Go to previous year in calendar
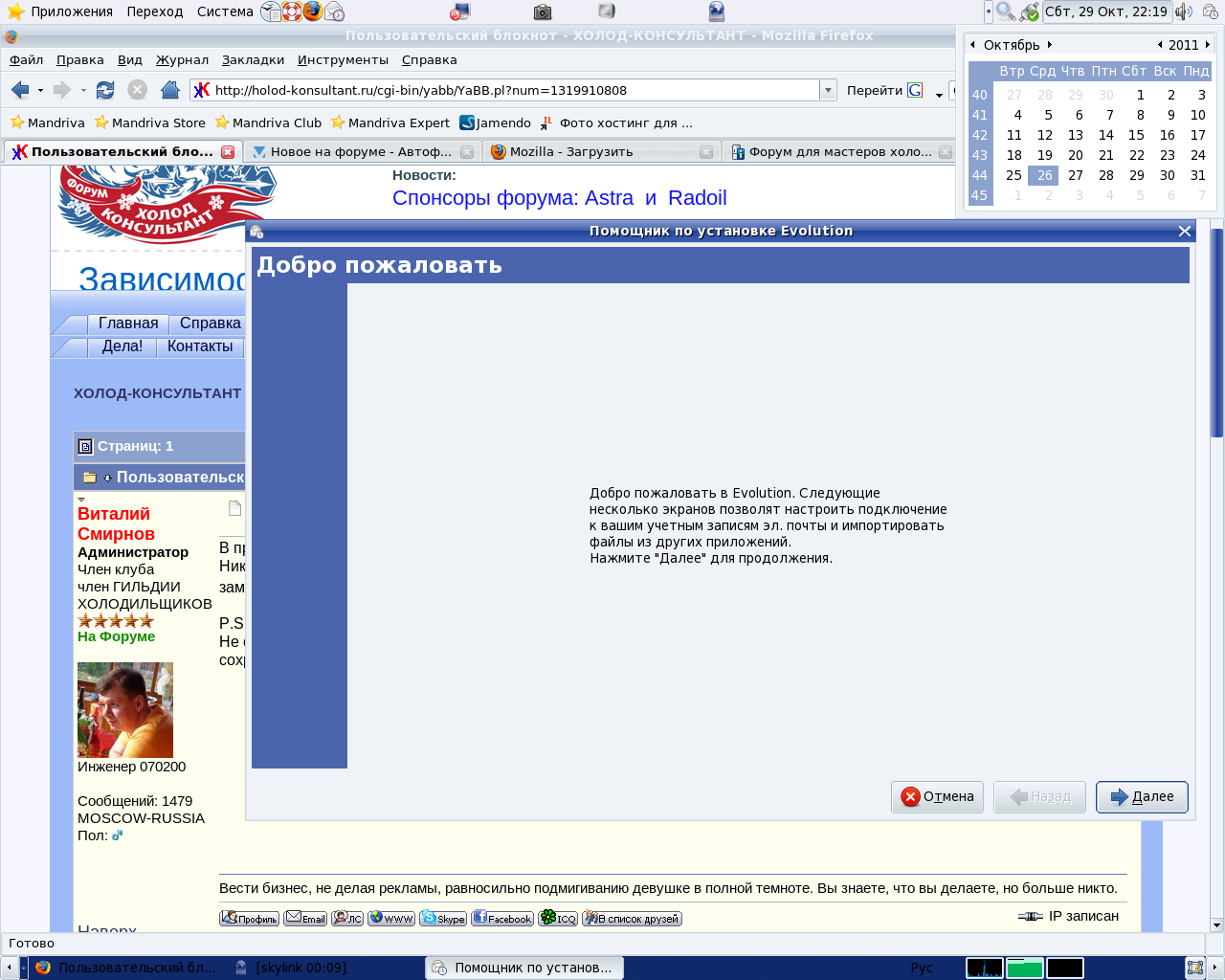 1159,44
